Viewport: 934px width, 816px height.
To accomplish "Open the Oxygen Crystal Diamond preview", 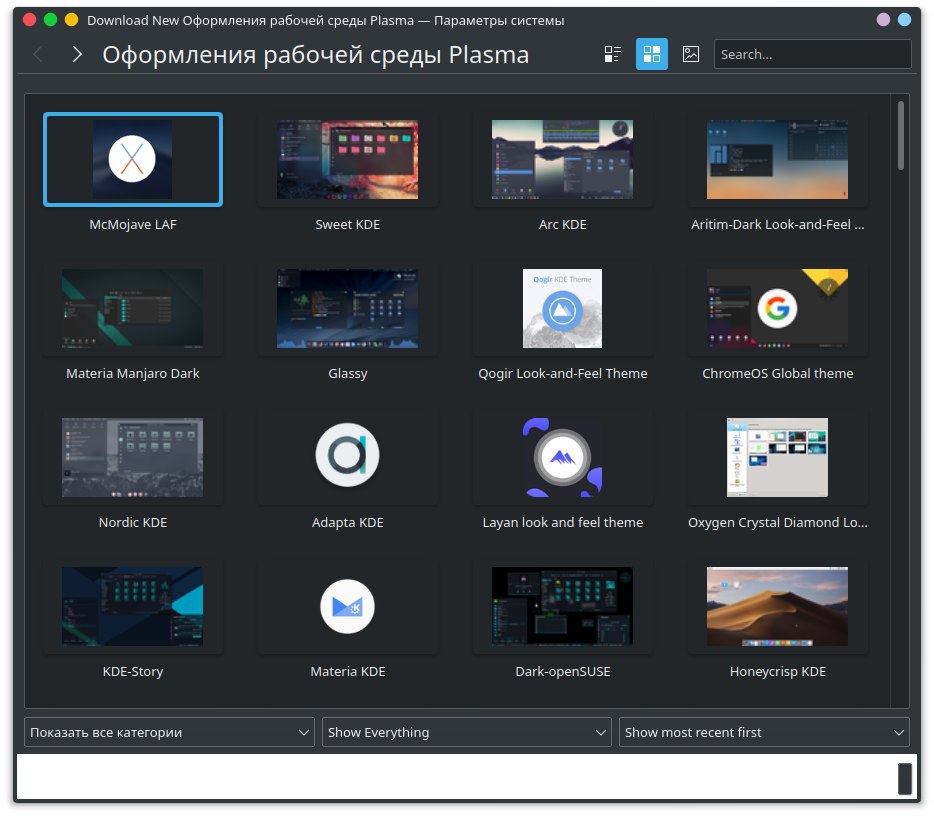I will (777, 457).
